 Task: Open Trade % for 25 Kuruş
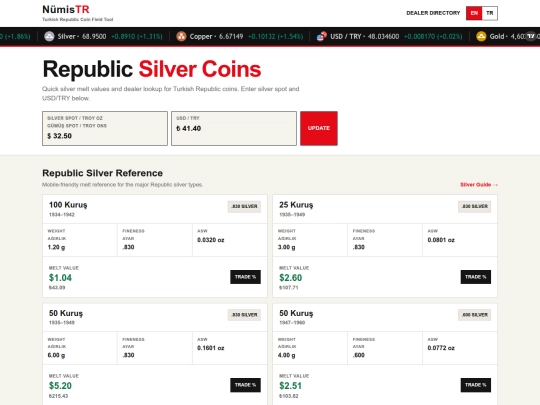click(476, 277)
